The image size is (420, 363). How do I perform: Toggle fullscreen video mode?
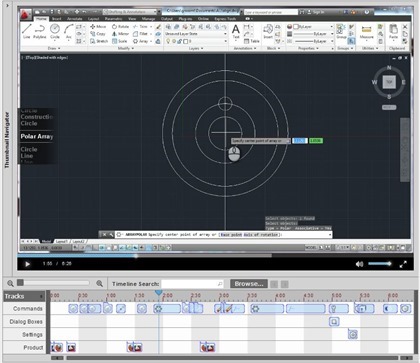[403, 264]
